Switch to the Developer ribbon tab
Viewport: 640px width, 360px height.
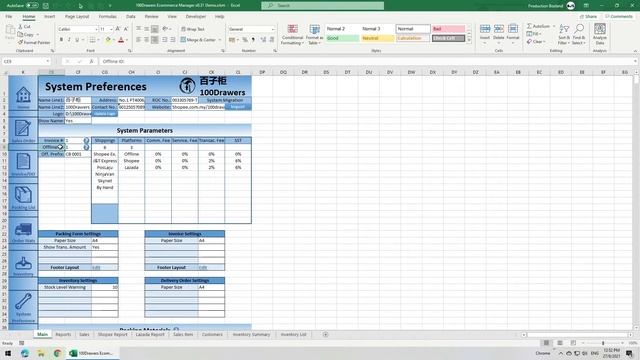pyautogui.click(x=196, y=16)
